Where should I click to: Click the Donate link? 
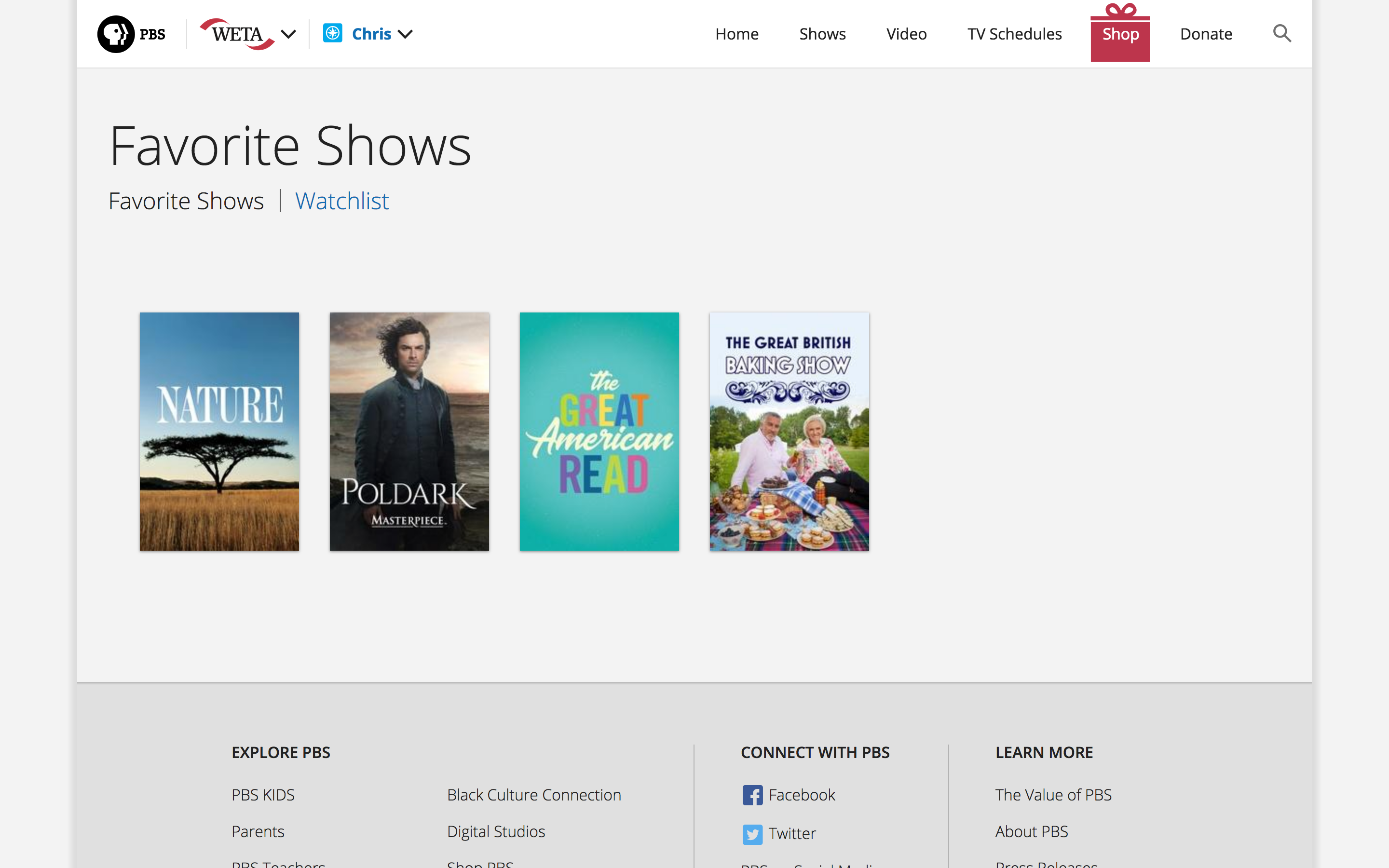[x=1206, y=34]
